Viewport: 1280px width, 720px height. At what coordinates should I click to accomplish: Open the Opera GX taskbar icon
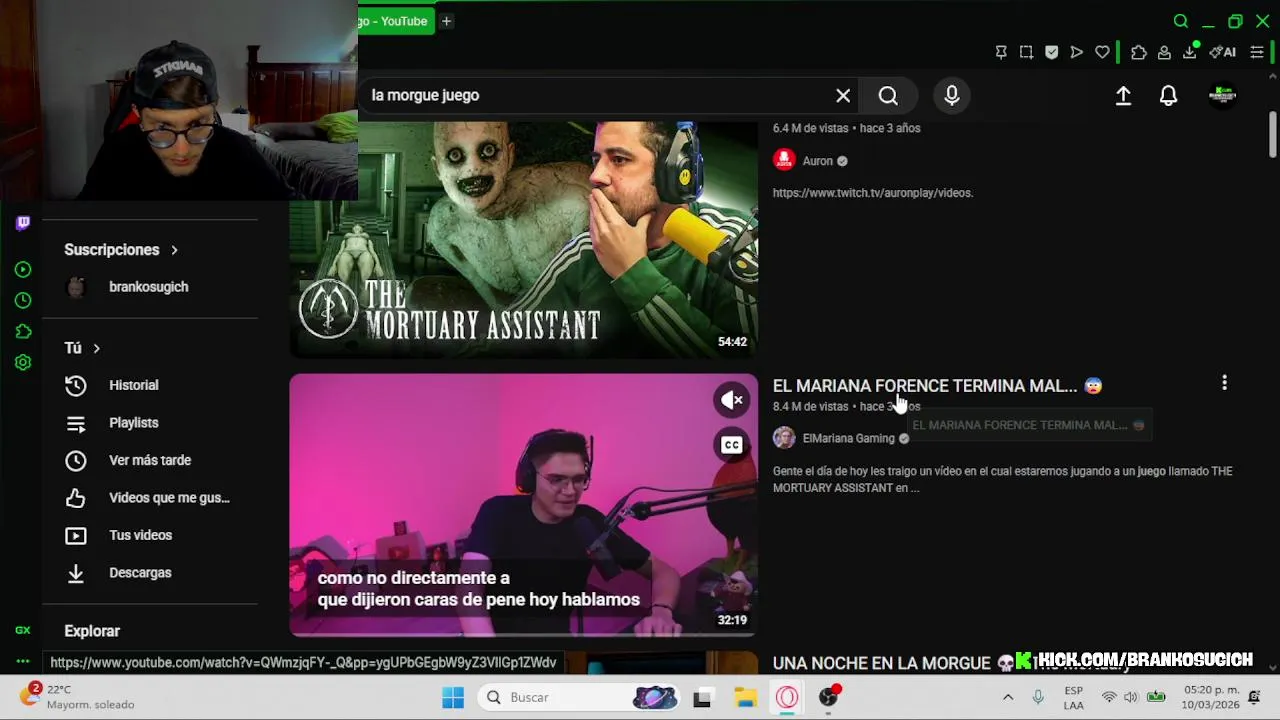[787, 697]
